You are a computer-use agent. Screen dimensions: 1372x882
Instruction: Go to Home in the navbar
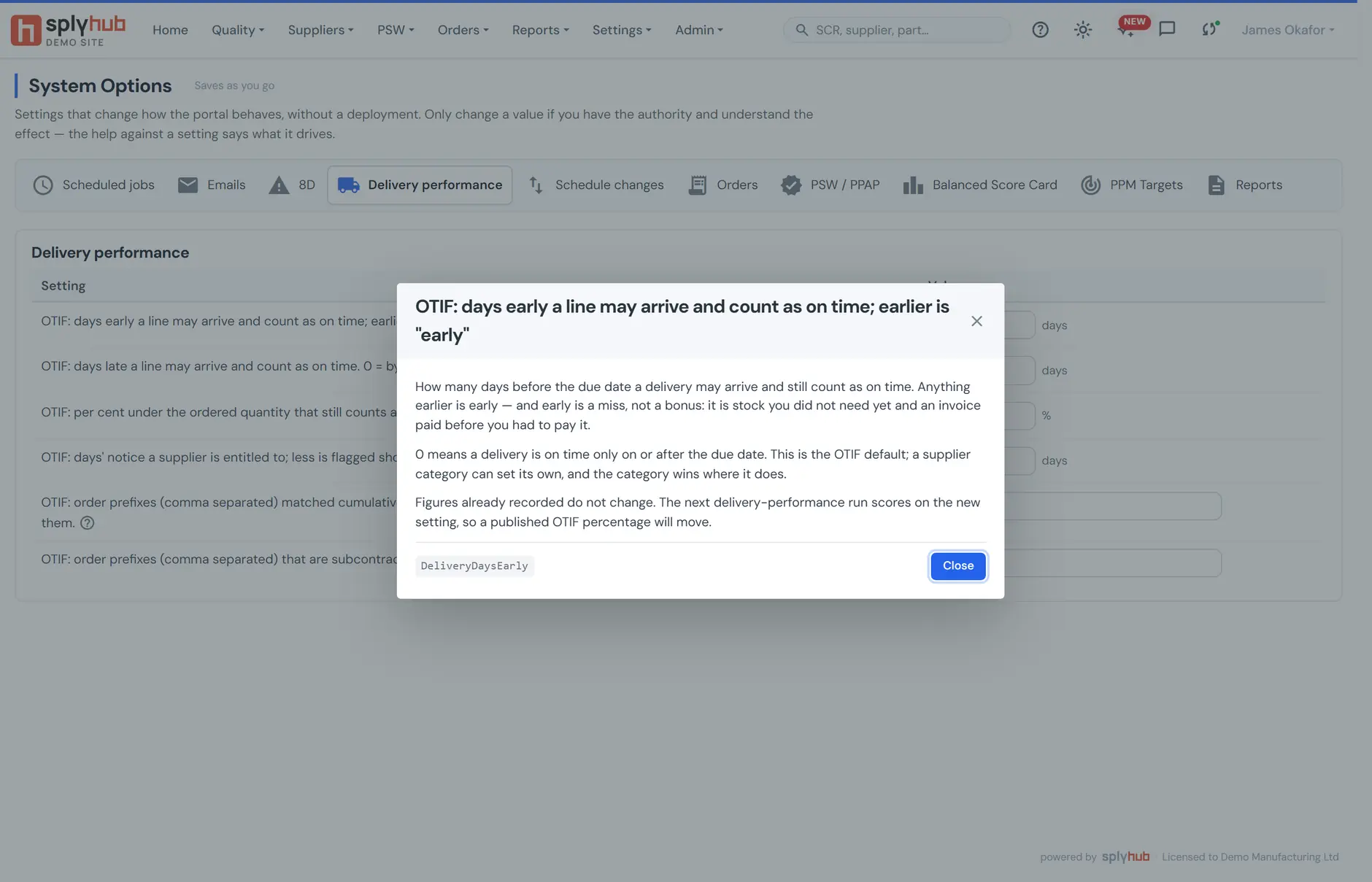click(x=170, y=30)
